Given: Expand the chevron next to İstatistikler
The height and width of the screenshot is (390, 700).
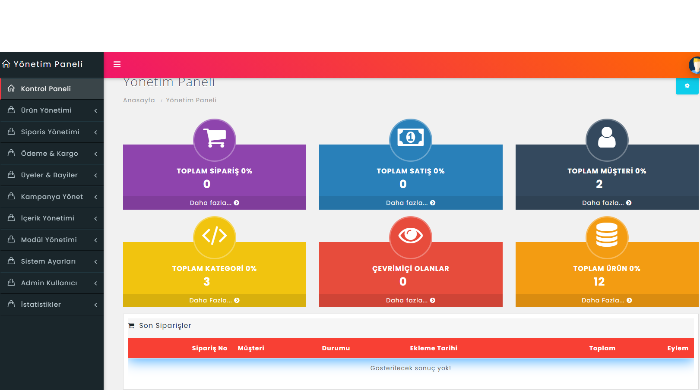Looking at the screenshot, I should pyautogui.click(x=96, y=305).
